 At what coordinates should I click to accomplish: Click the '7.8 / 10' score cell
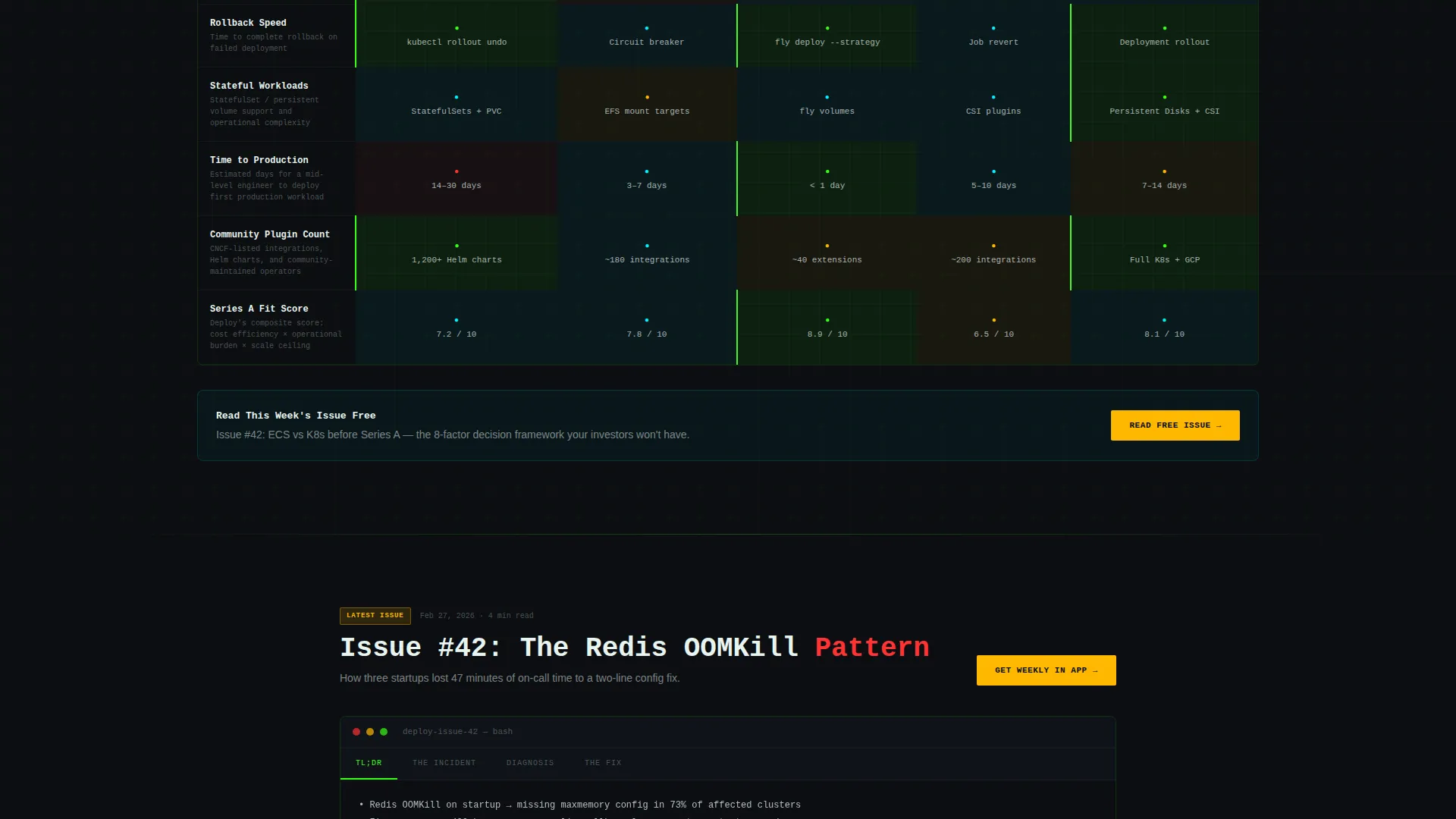(x=647, y=327)
